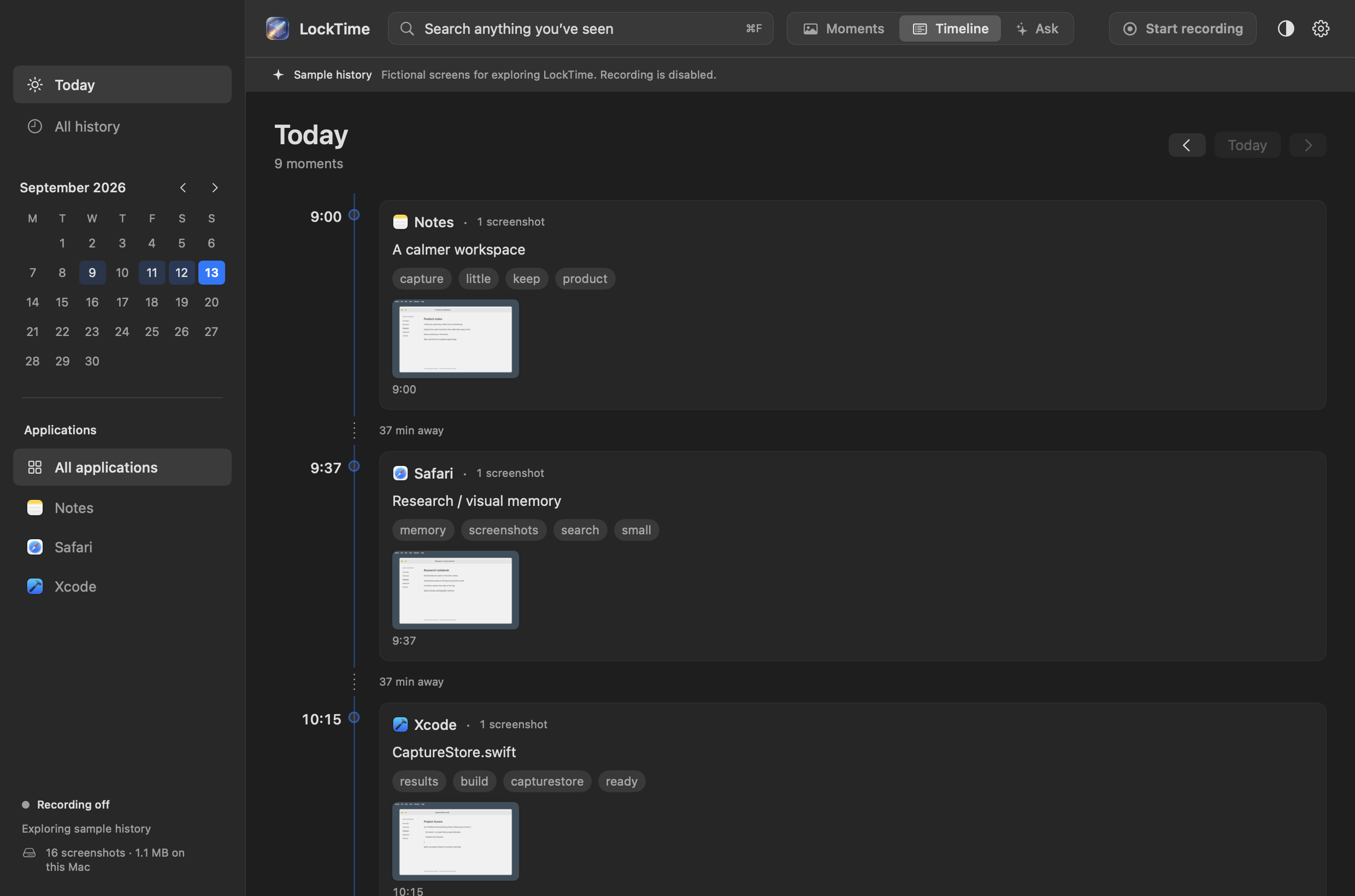Filter the timeline by Safari

click(x=122, y=547)
